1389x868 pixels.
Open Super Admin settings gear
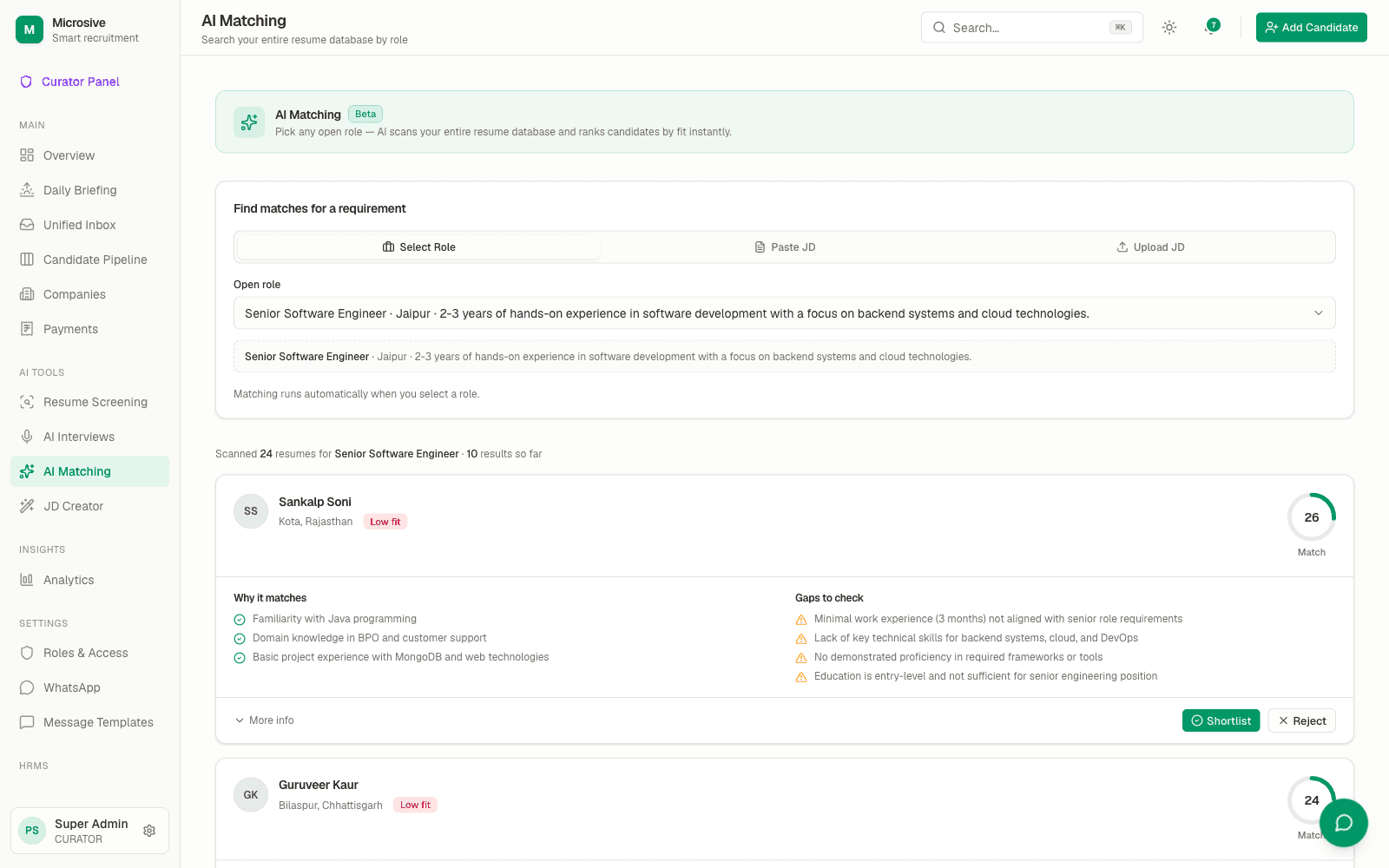click(x=149, y=831)
